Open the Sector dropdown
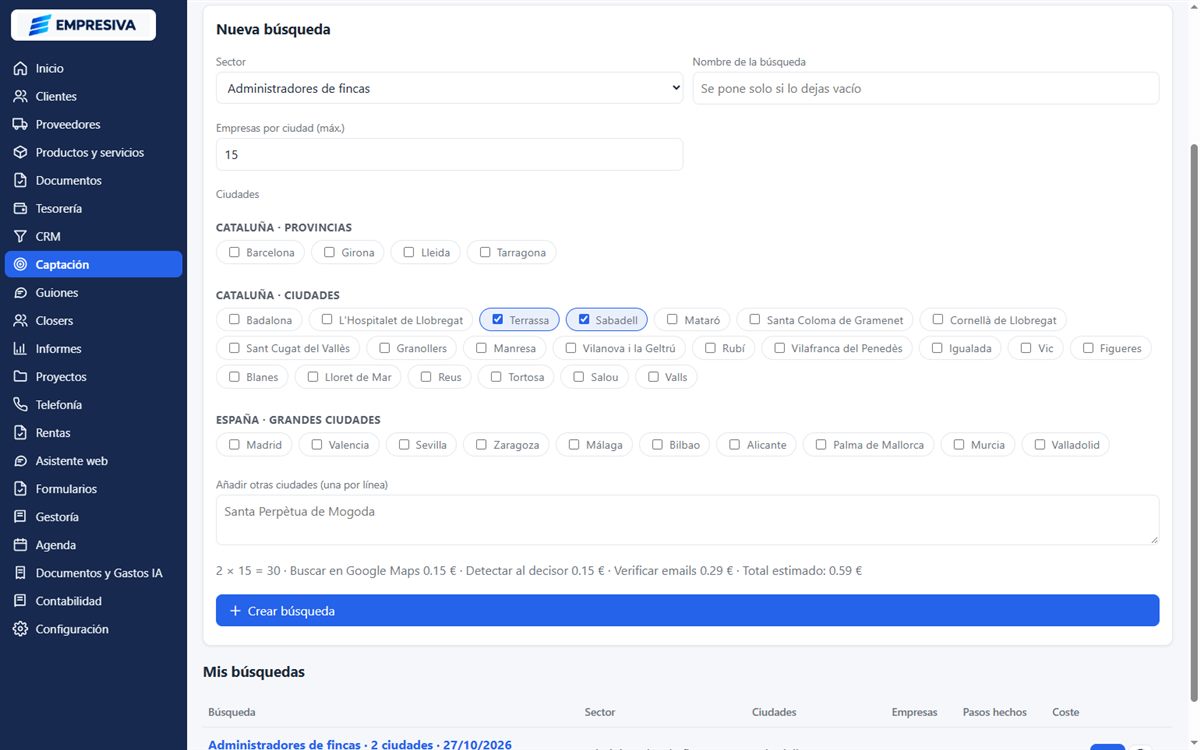 tap(449, 88)
